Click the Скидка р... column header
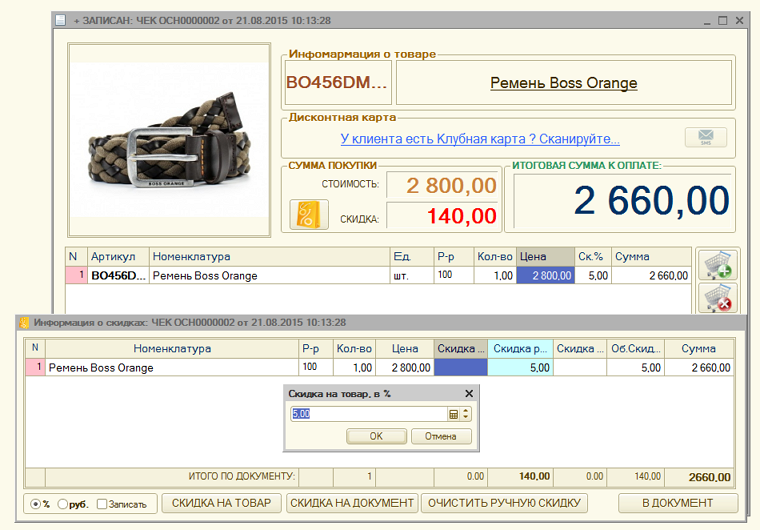The image size is (760, 530). tap(520, 348)
